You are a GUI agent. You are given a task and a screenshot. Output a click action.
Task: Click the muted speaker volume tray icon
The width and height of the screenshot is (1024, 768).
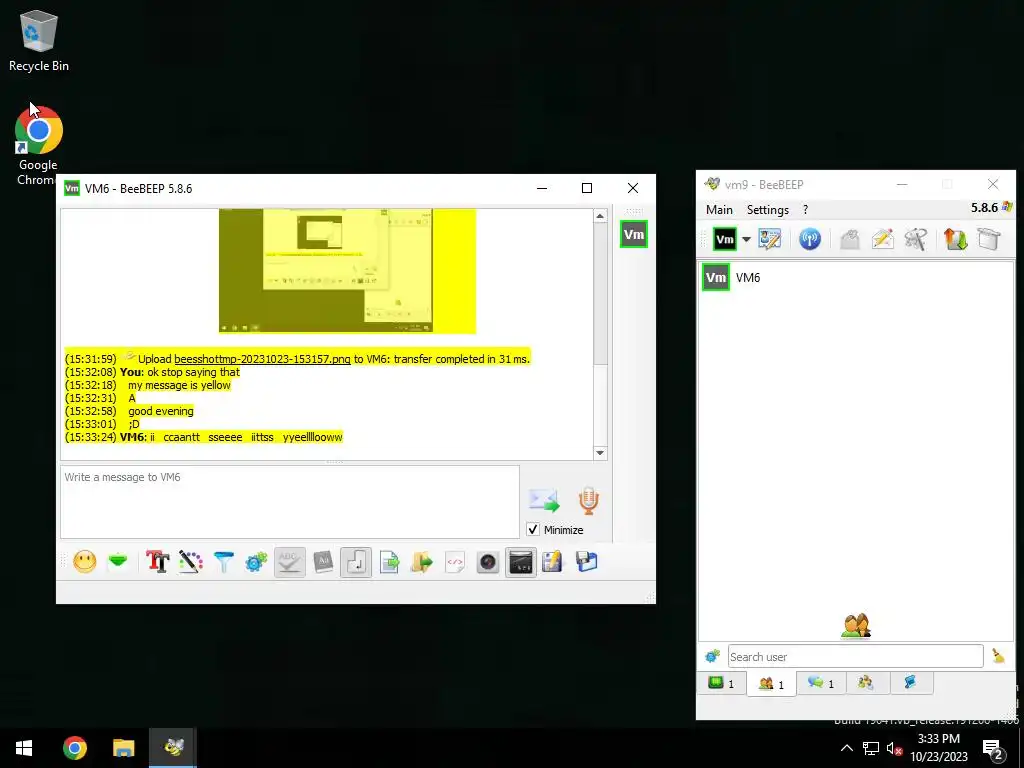pyautogui.click(x=894, y=748)
